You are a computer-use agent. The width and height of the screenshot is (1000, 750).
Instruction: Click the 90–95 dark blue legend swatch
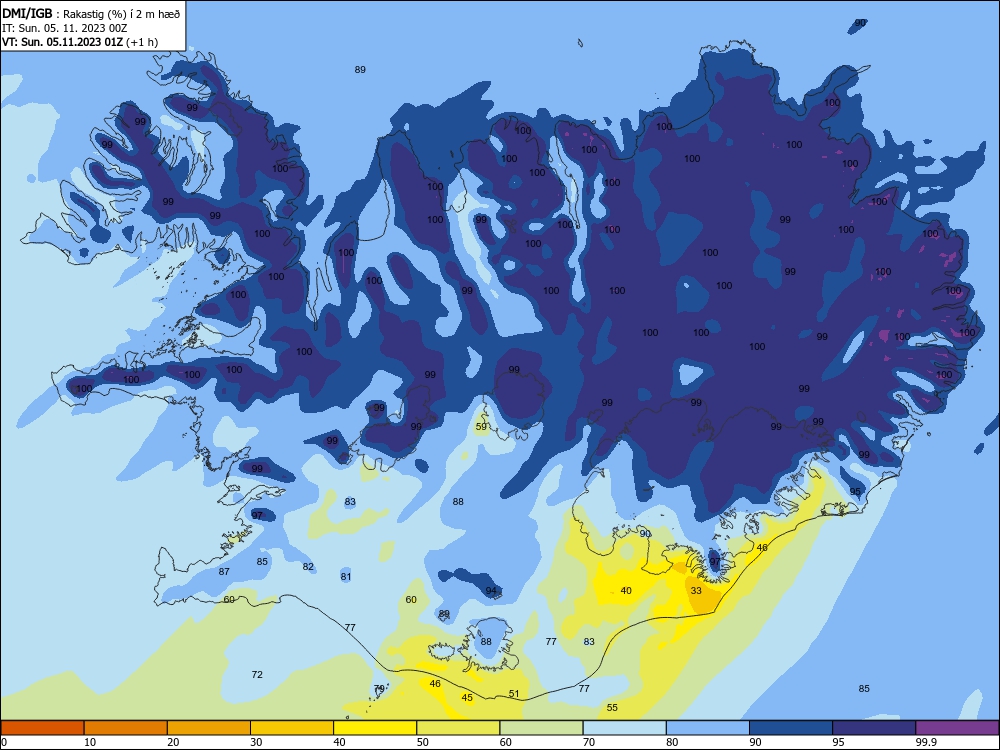(x=791, y=728)
